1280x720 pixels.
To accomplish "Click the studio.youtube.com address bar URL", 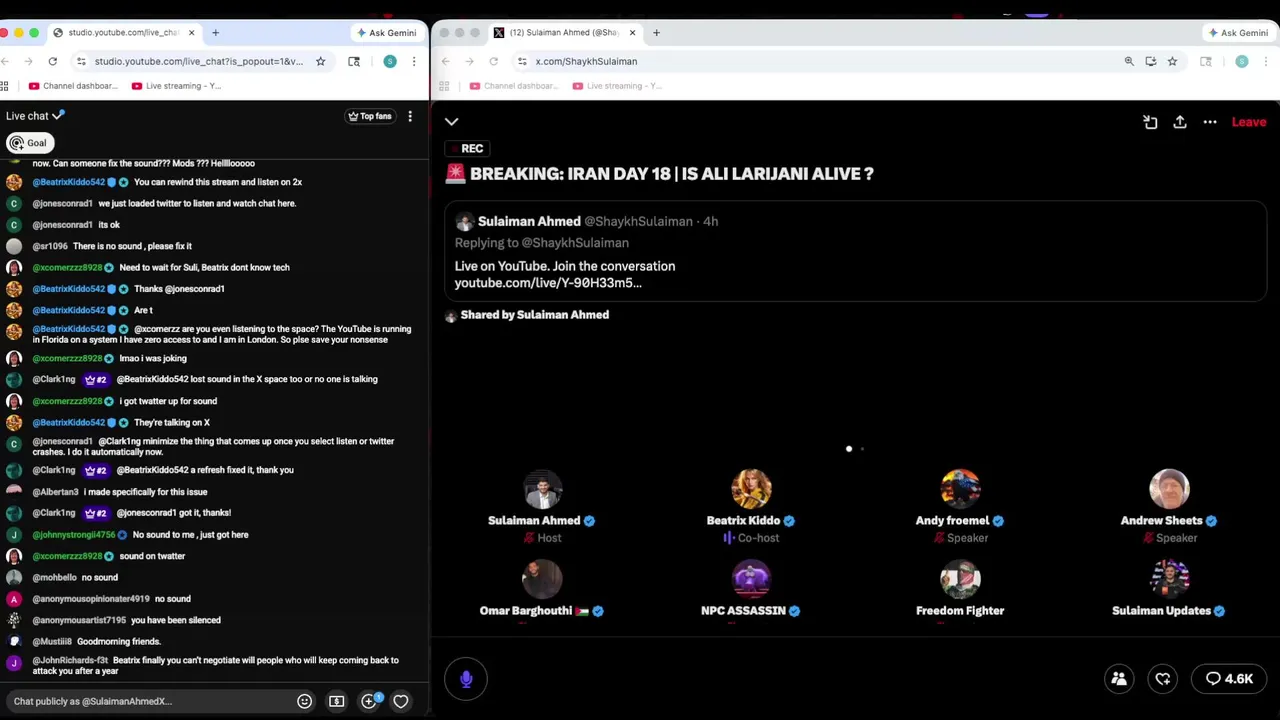I will pos(198,61).
